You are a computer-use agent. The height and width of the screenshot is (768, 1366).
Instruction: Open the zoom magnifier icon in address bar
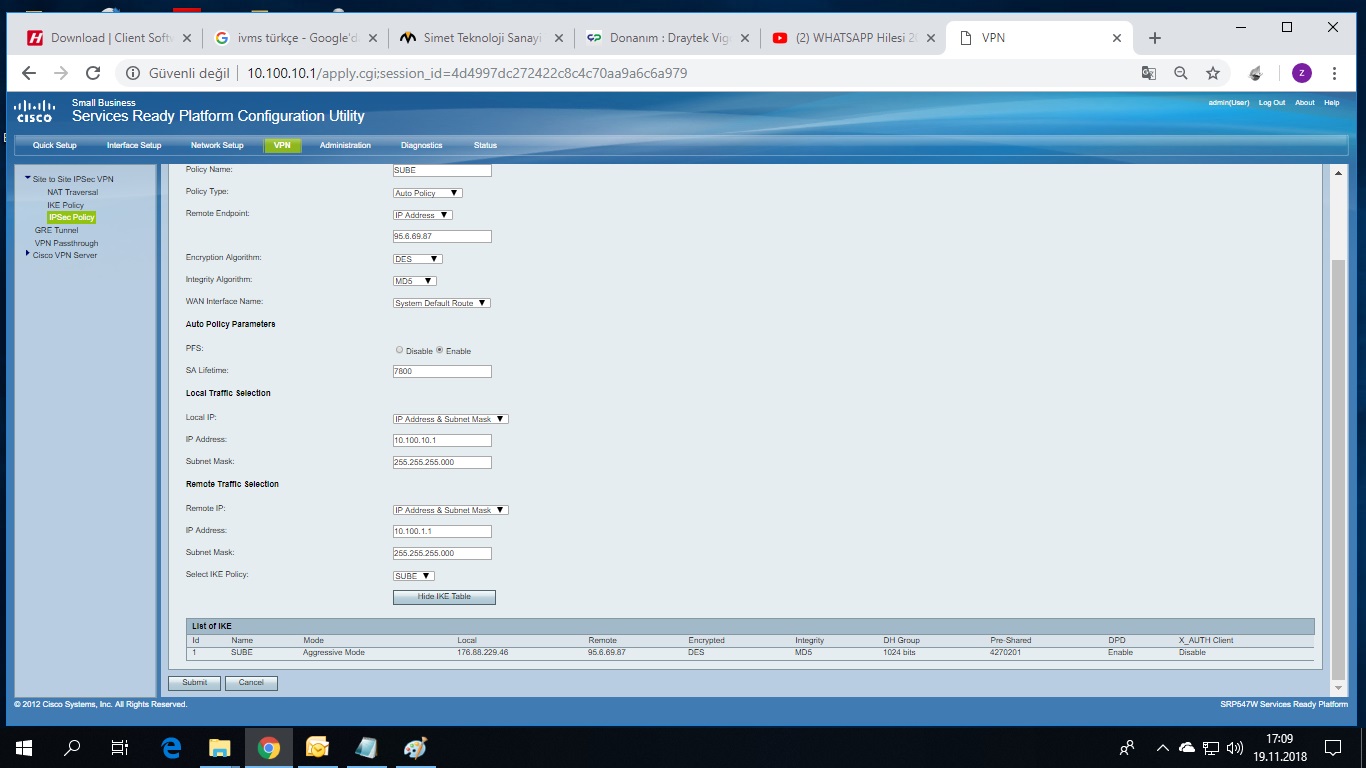tap(1181, 73)
